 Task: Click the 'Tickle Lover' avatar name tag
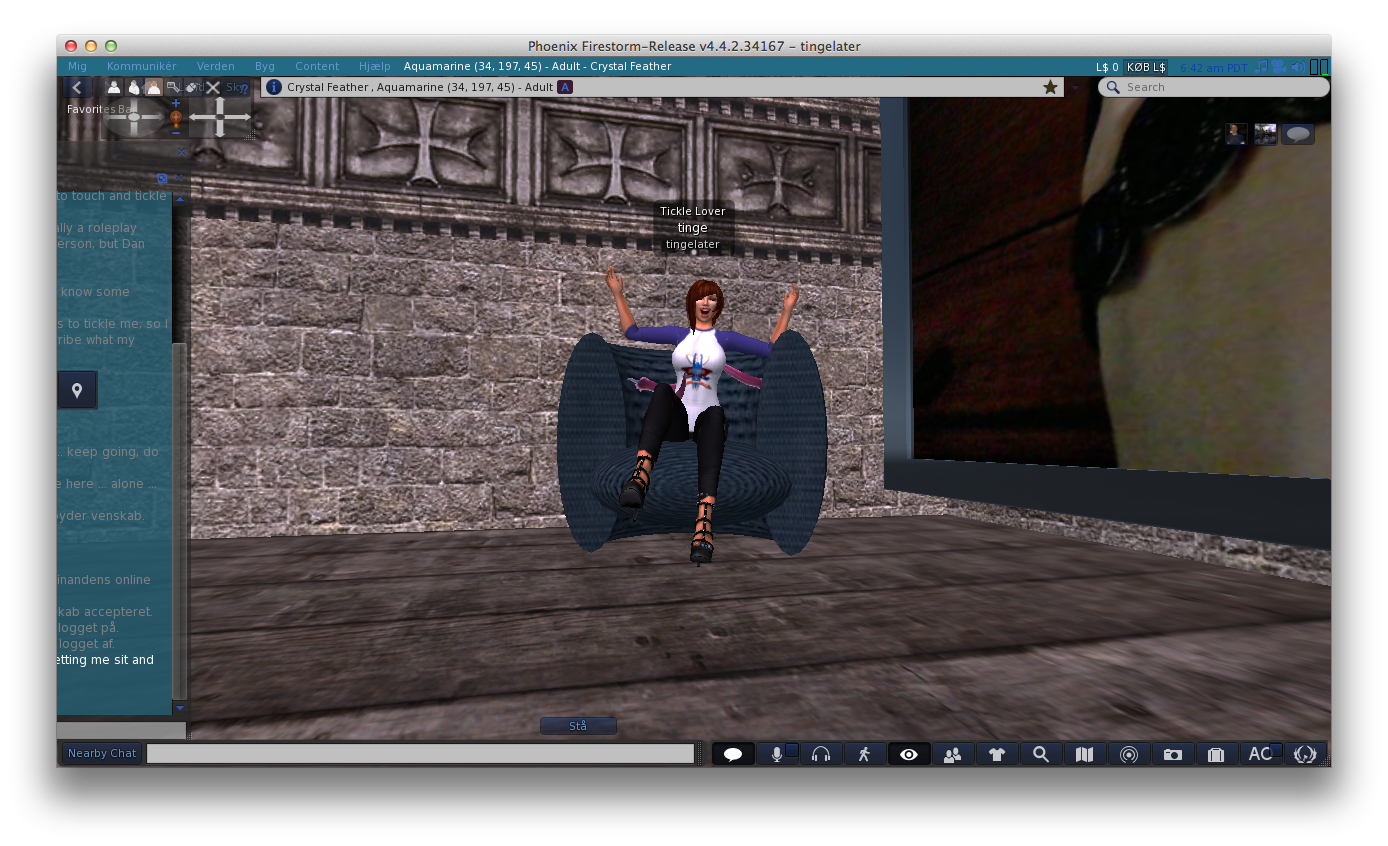[693, 211]
